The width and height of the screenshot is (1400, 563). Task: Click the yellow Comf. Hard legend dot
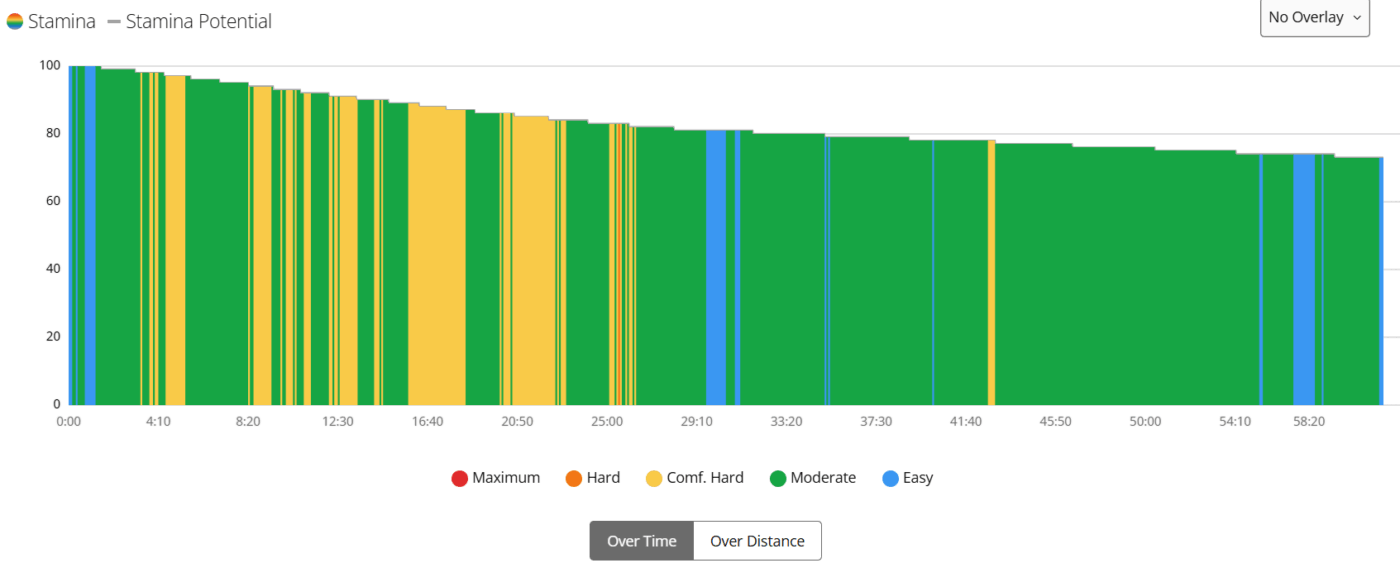pyautogui.click(x=654, y=478)
